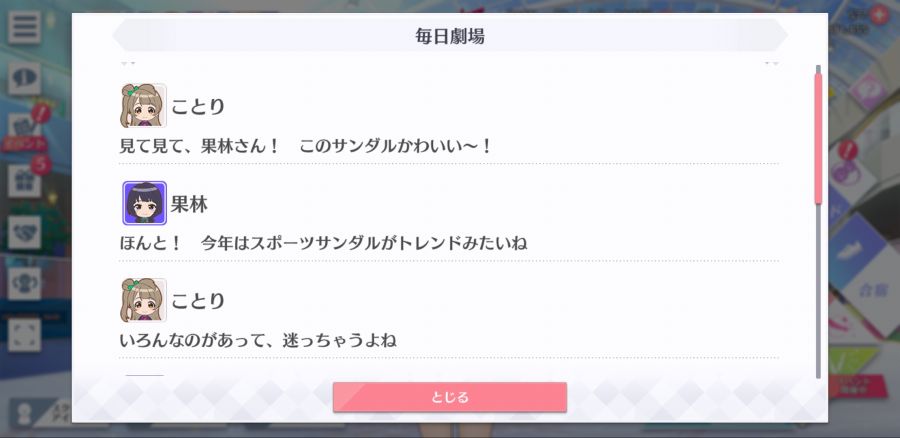
Task: Click the とじる close button
Action: [449, 397]
